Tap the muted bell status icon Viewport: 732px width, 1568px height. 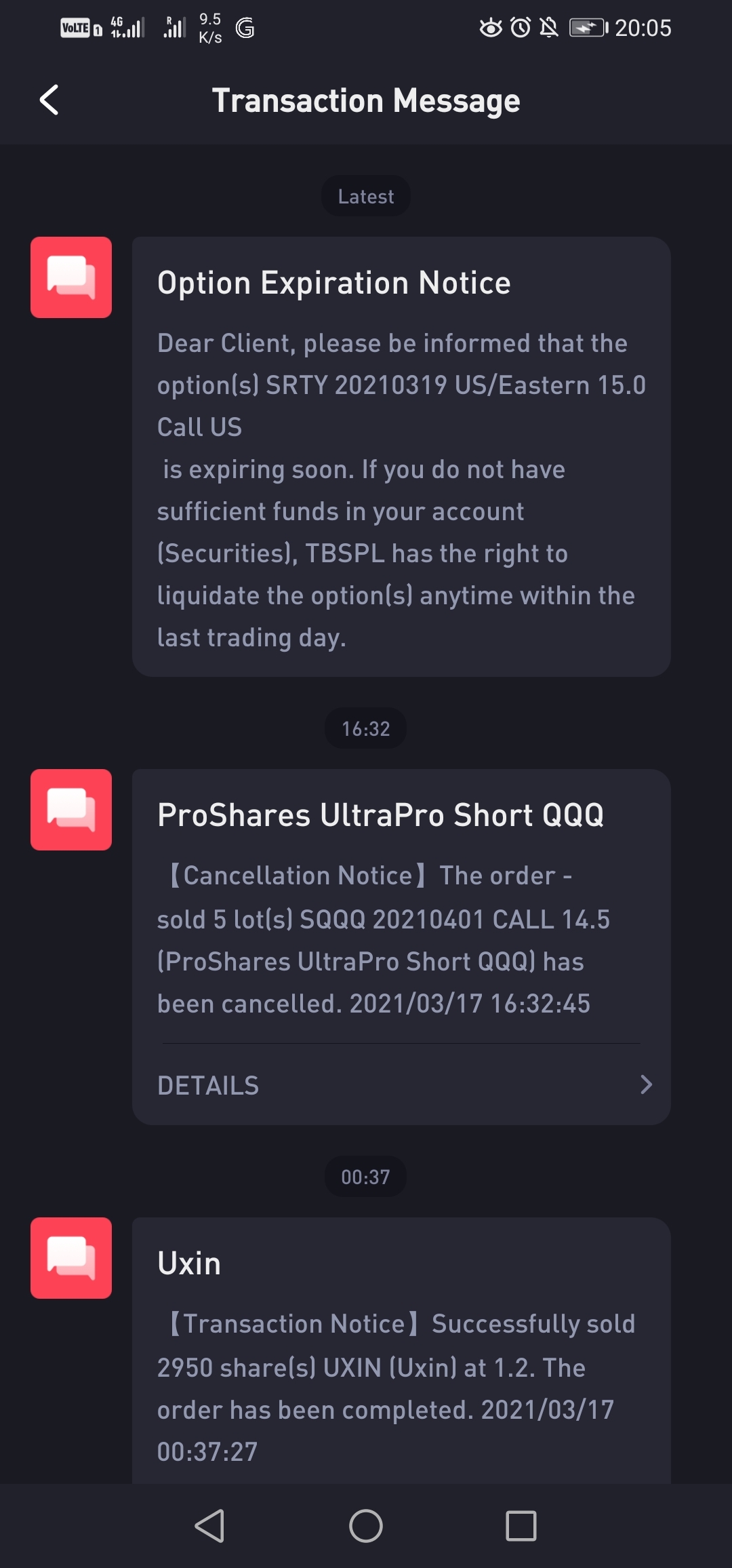549,28
